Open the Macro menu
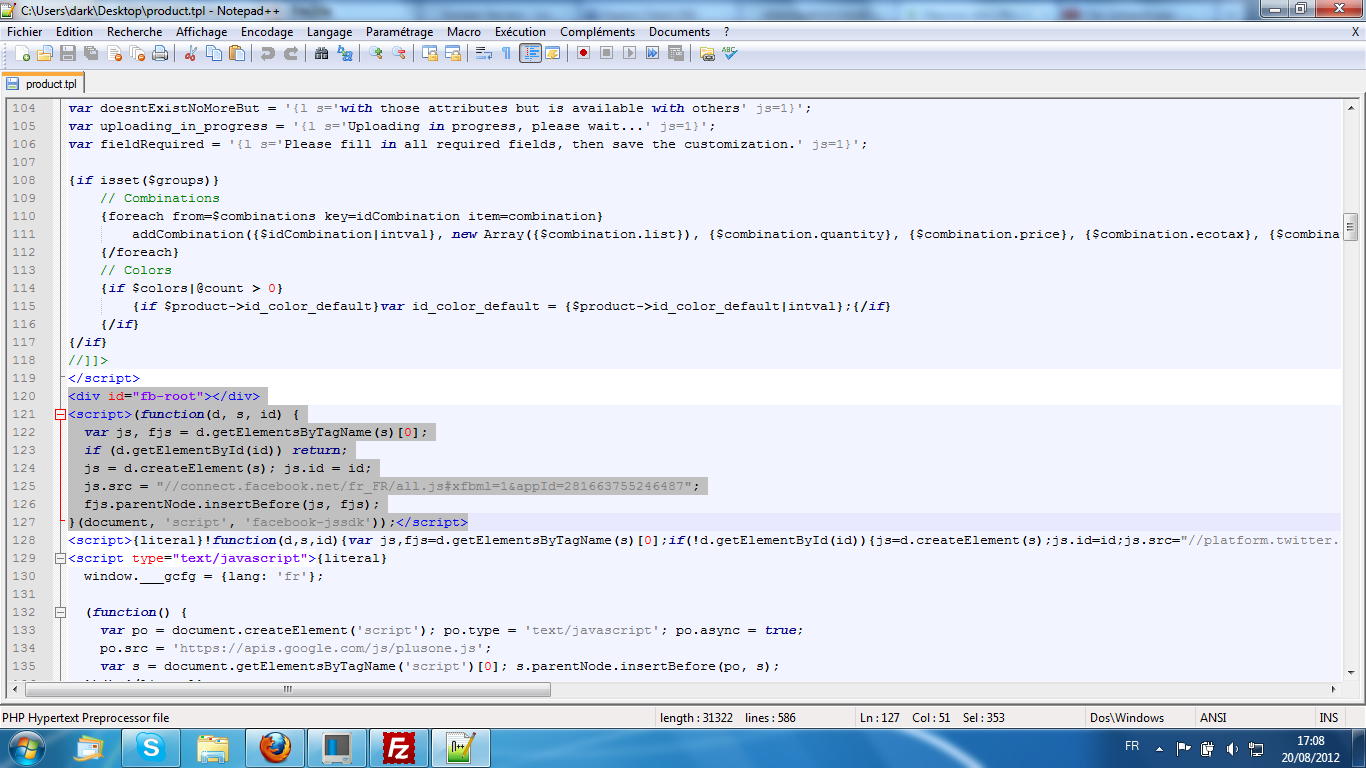 [x=464, y=32]
